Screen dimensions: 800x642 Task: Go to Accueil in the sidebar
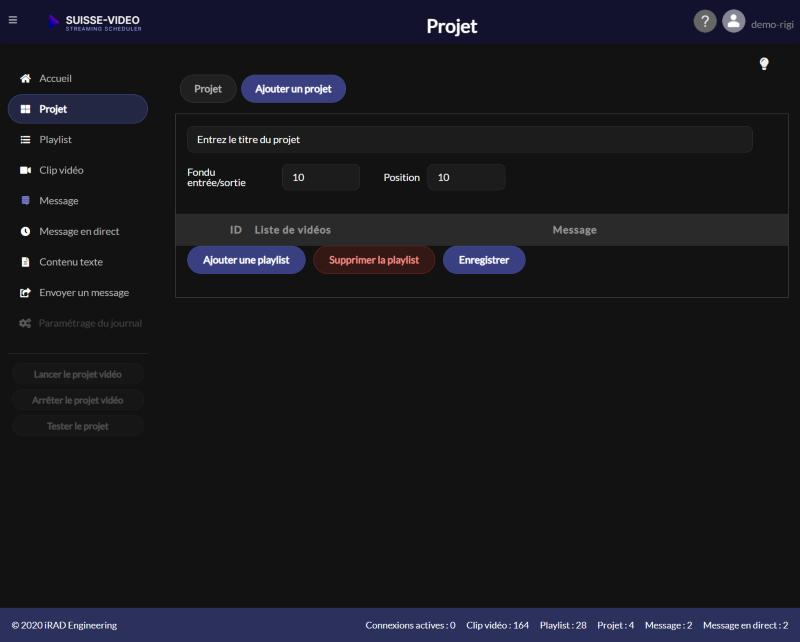point(55,79)
